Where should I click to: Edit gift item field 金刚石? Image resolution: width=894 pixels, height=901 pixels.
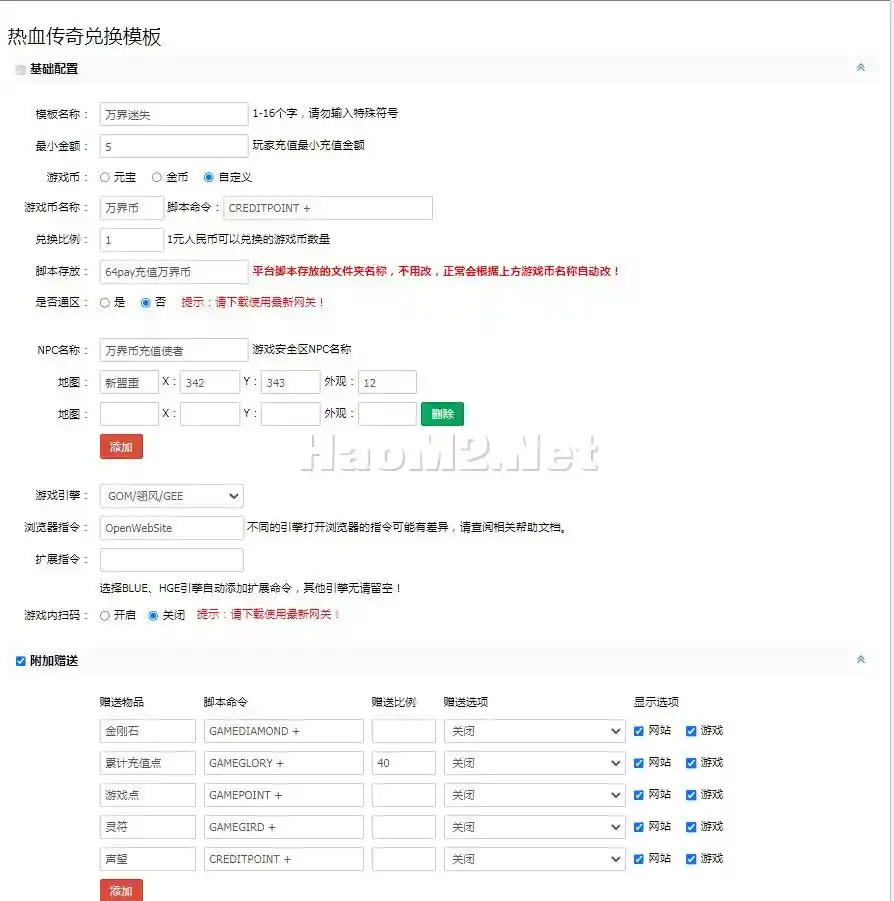coord(148,731)
